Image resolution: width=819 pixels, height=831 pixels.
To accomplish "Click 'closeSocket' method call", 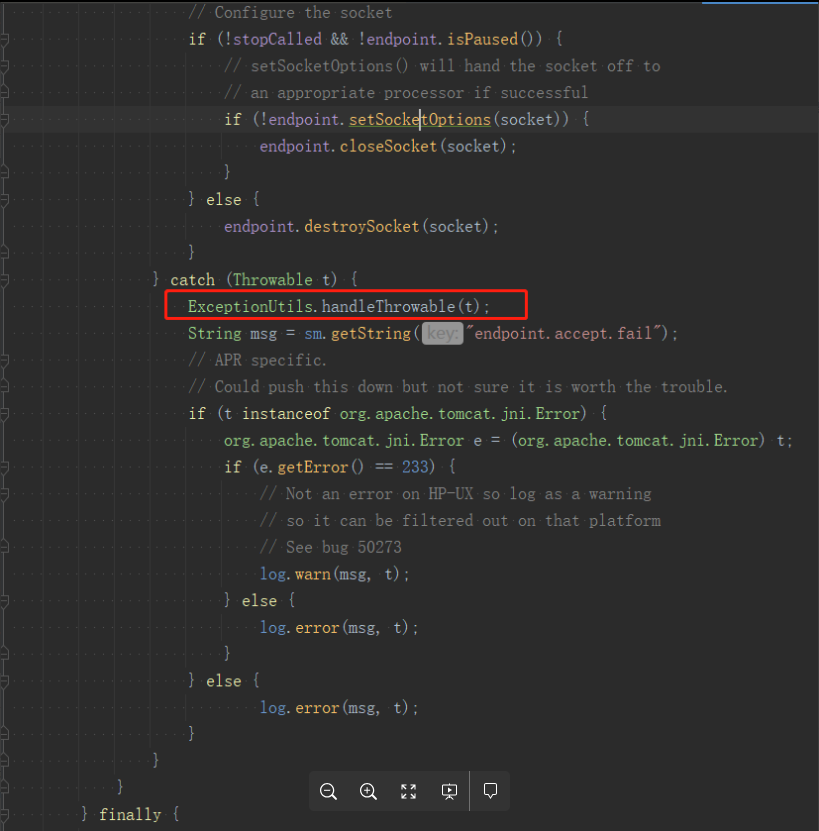I will 388,146.
